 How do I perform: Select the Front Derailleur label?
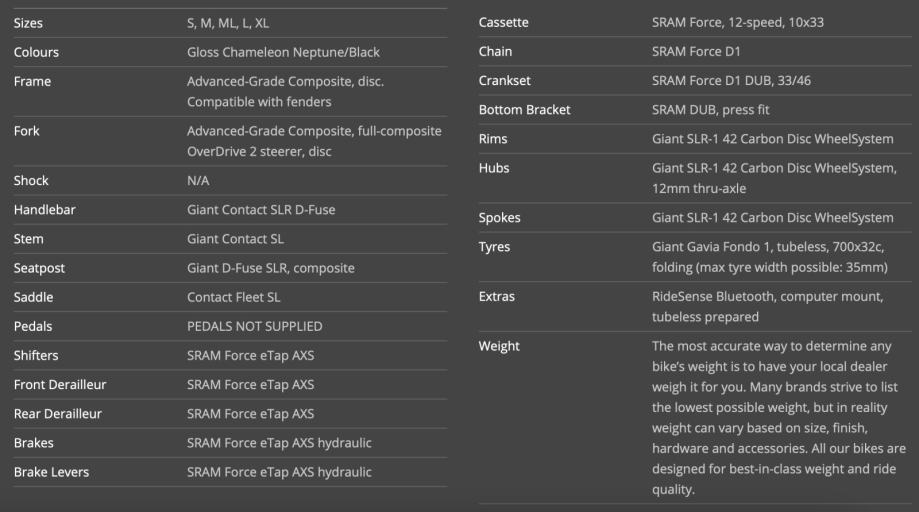60,385
